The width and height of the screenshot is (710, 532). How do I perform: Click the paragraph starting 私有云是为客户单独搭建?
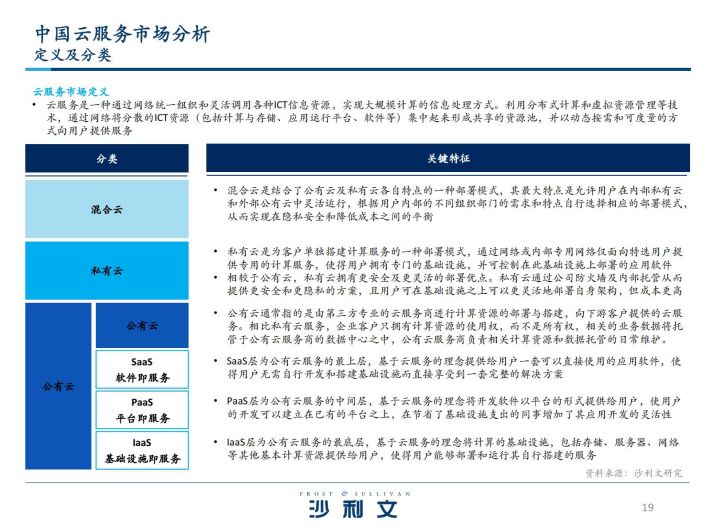click(455, 258)
